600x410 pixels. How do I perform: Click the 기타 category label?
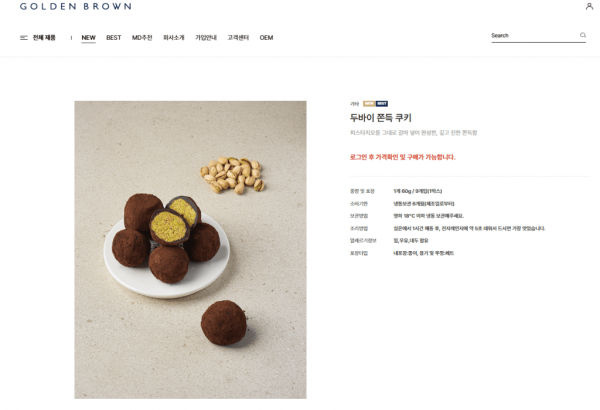(x=355, y=104)
